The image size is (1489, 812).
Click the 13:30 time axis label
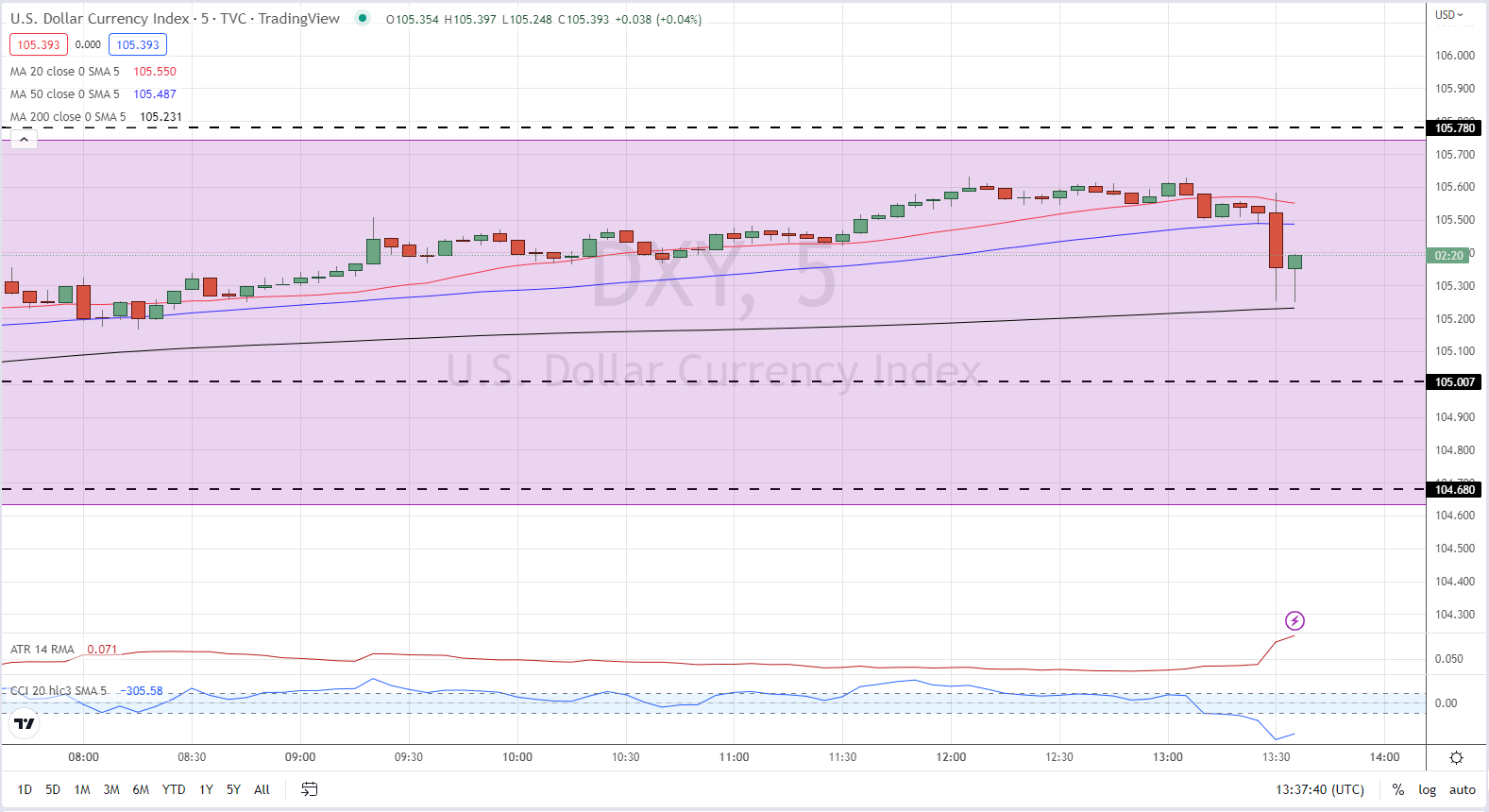1276,757
